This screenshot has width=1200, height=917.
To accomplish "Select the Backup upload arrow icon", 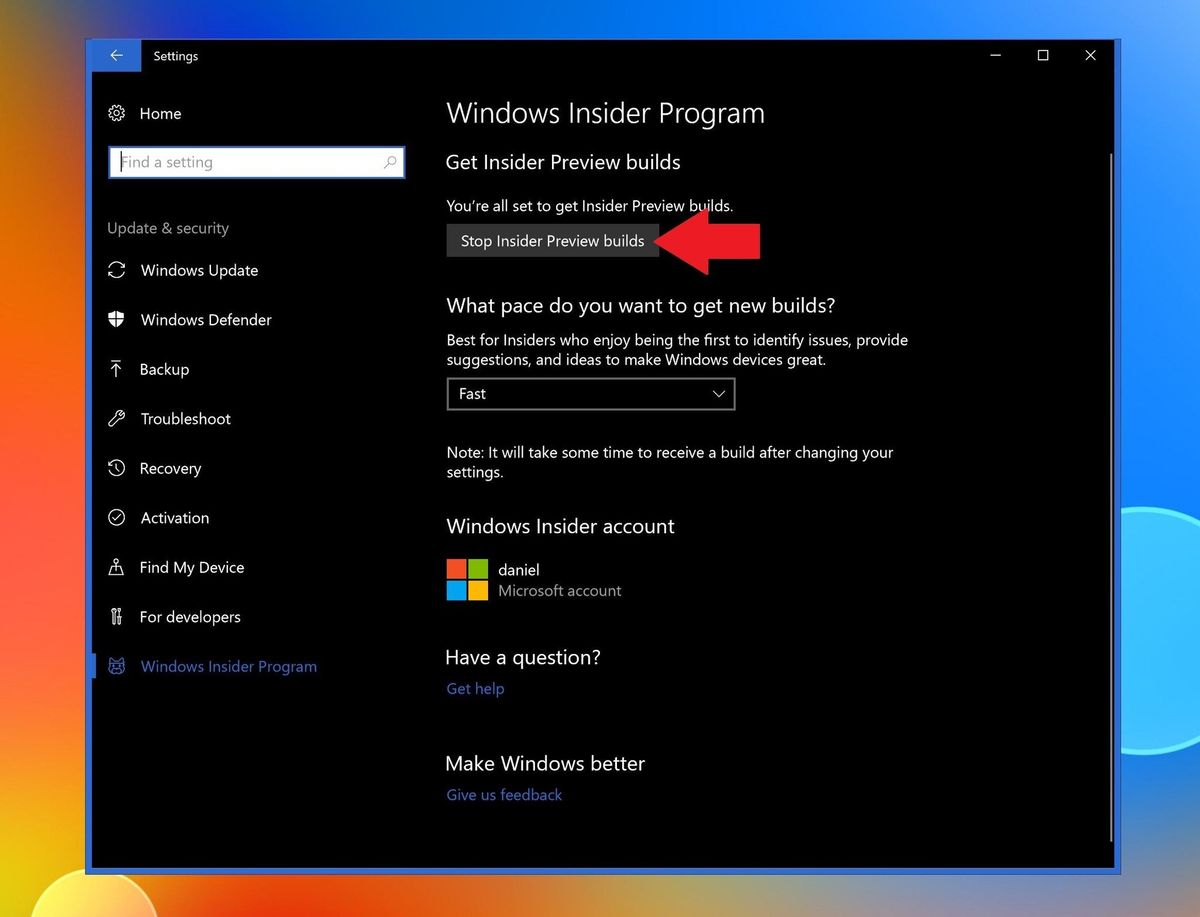I will 117,369.
